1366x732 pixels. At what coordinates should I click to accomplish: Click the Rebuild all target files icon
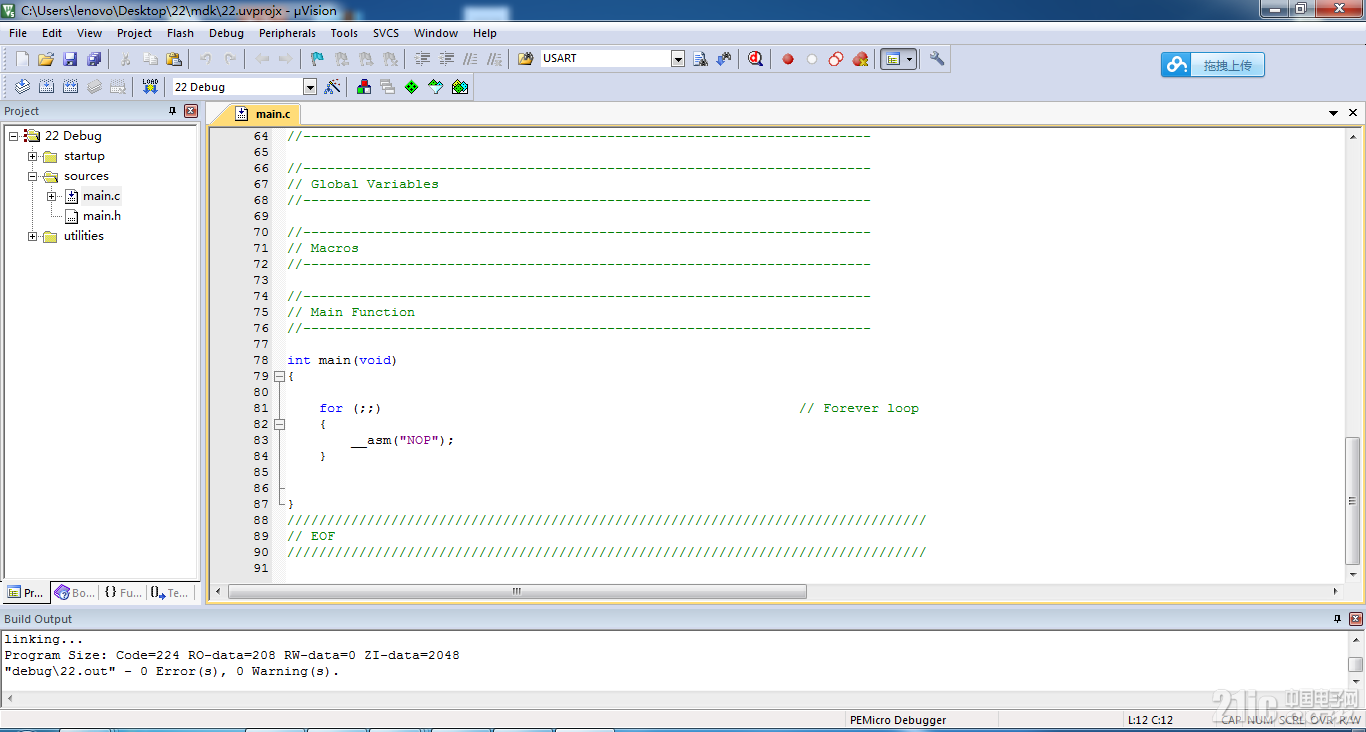click(x=70, y=87)
